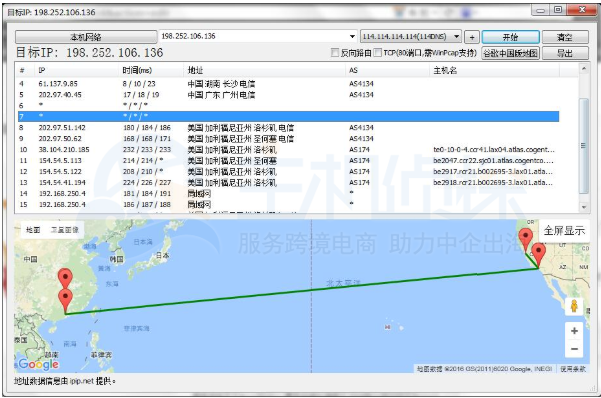This screenshot has height=398, width=601.
Task: Select hop row with IP 202.97.51.142
Action: pyautogui.click(x=288, y=128)
